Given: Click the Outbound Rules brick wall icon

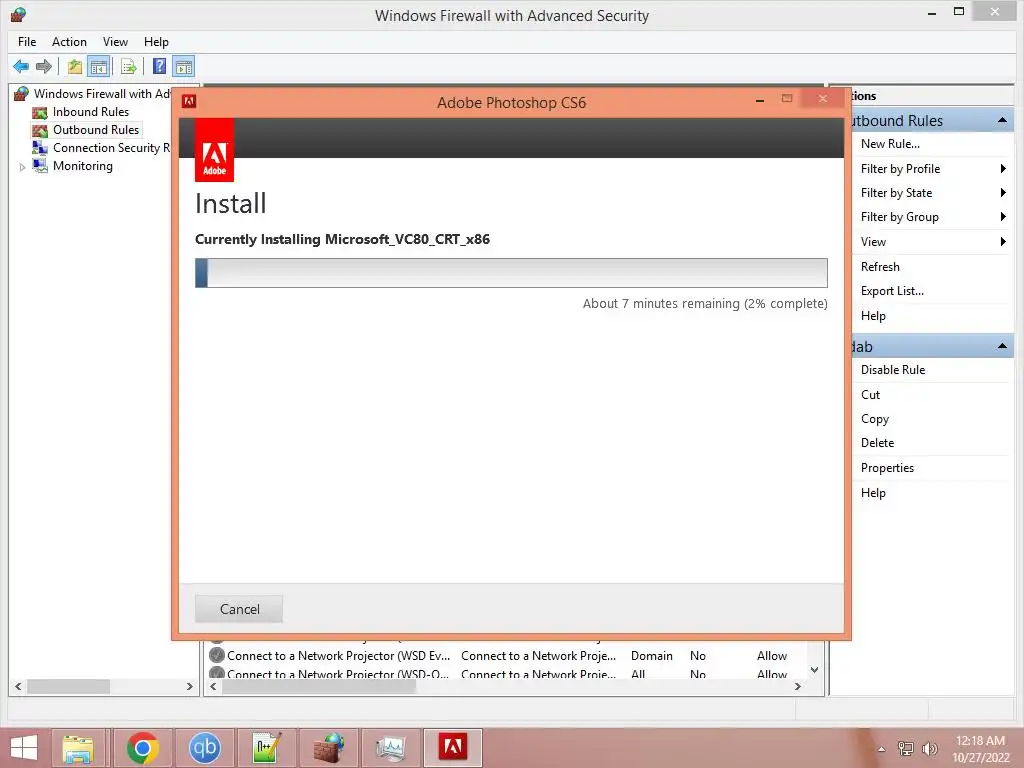Looking at the screenshot, I should (x=40, y=130).
